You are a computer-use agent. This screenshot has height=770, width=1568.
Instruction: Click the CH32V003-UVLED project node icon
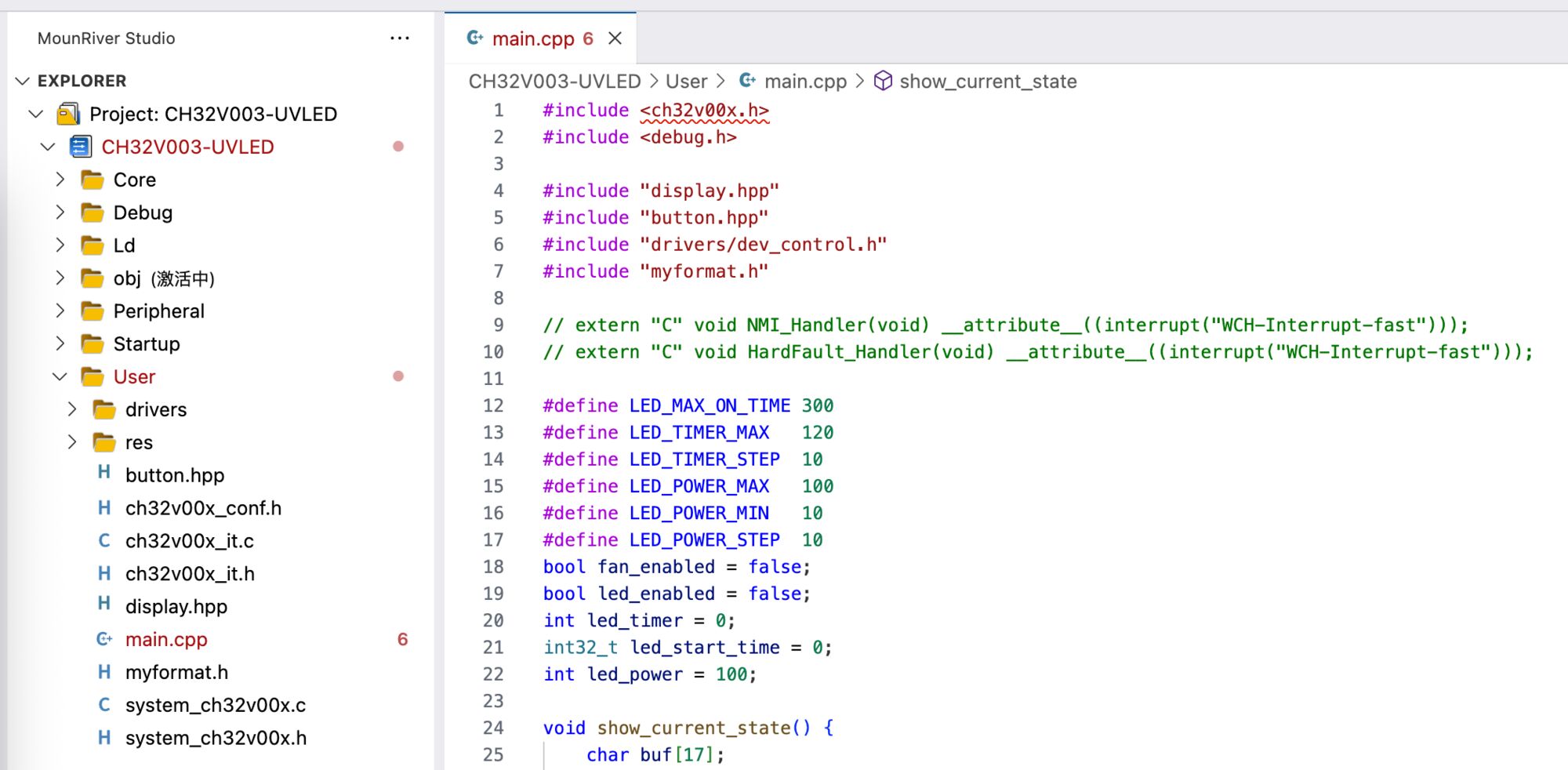pyautogui.click(x=80, y=147)
